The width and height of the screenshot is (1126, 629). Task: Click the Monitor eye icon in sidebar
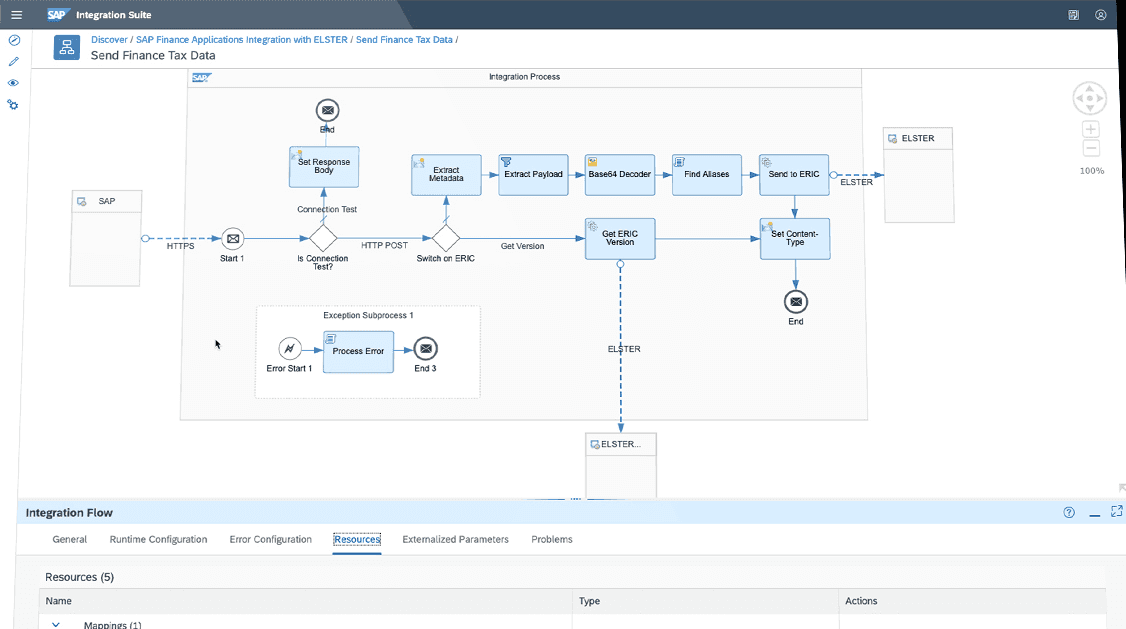[14, 83]
